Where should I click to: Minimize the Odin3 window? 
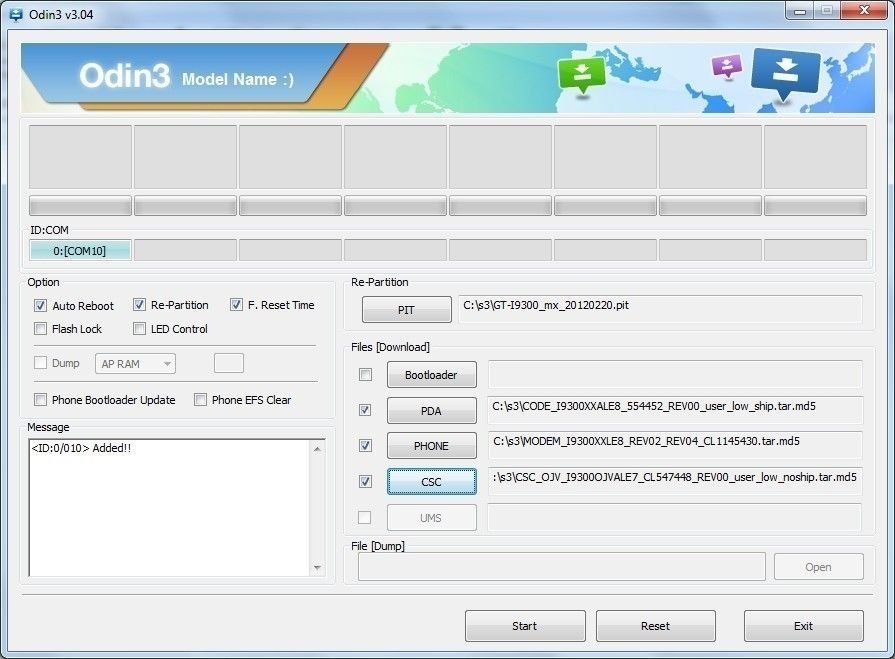pyautogui.click(x=800, y=11)
